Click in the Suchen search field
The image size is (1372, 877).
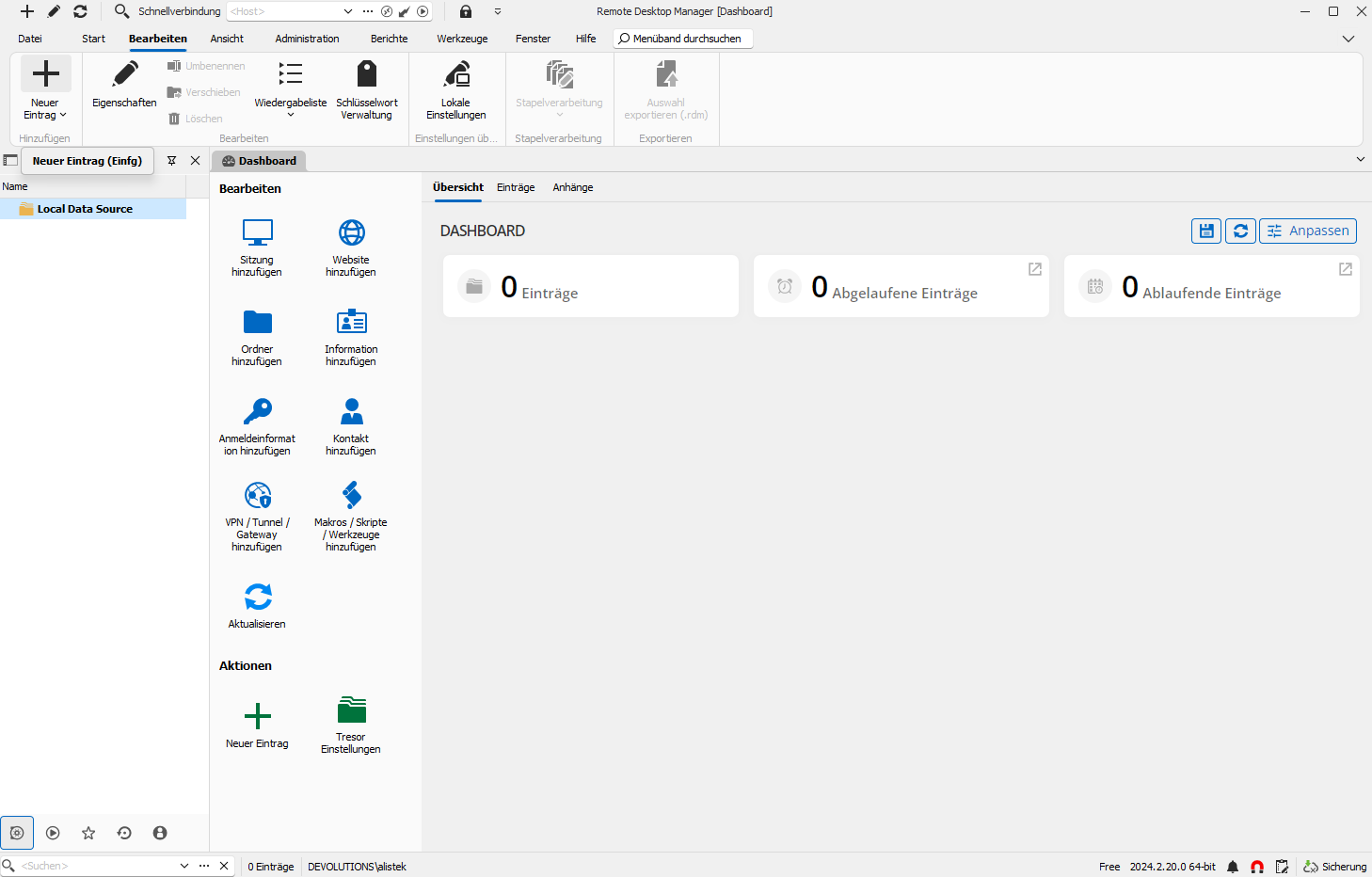coord(98,866)
